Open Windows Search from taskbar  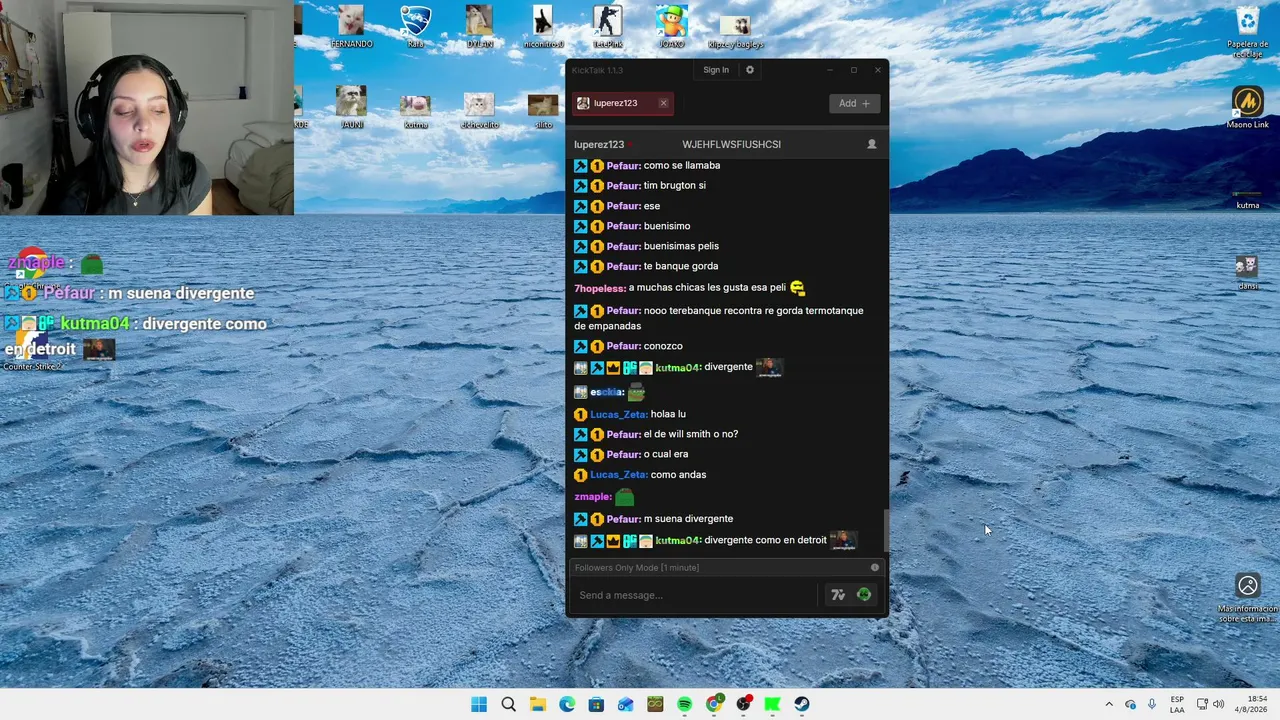[x=508, y=704]
